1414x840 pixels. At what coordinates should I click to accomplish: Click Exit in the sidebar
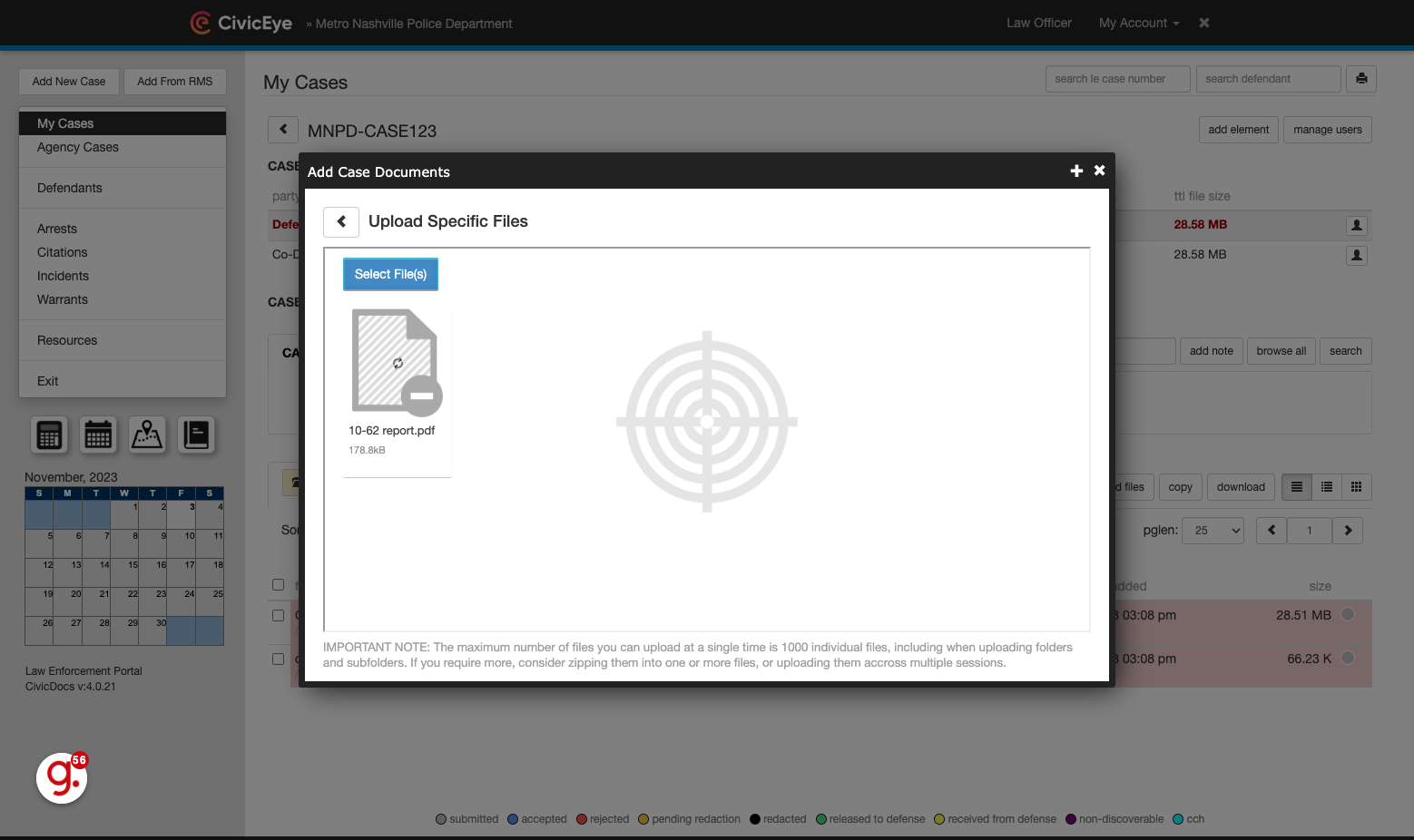coord(123,381)
